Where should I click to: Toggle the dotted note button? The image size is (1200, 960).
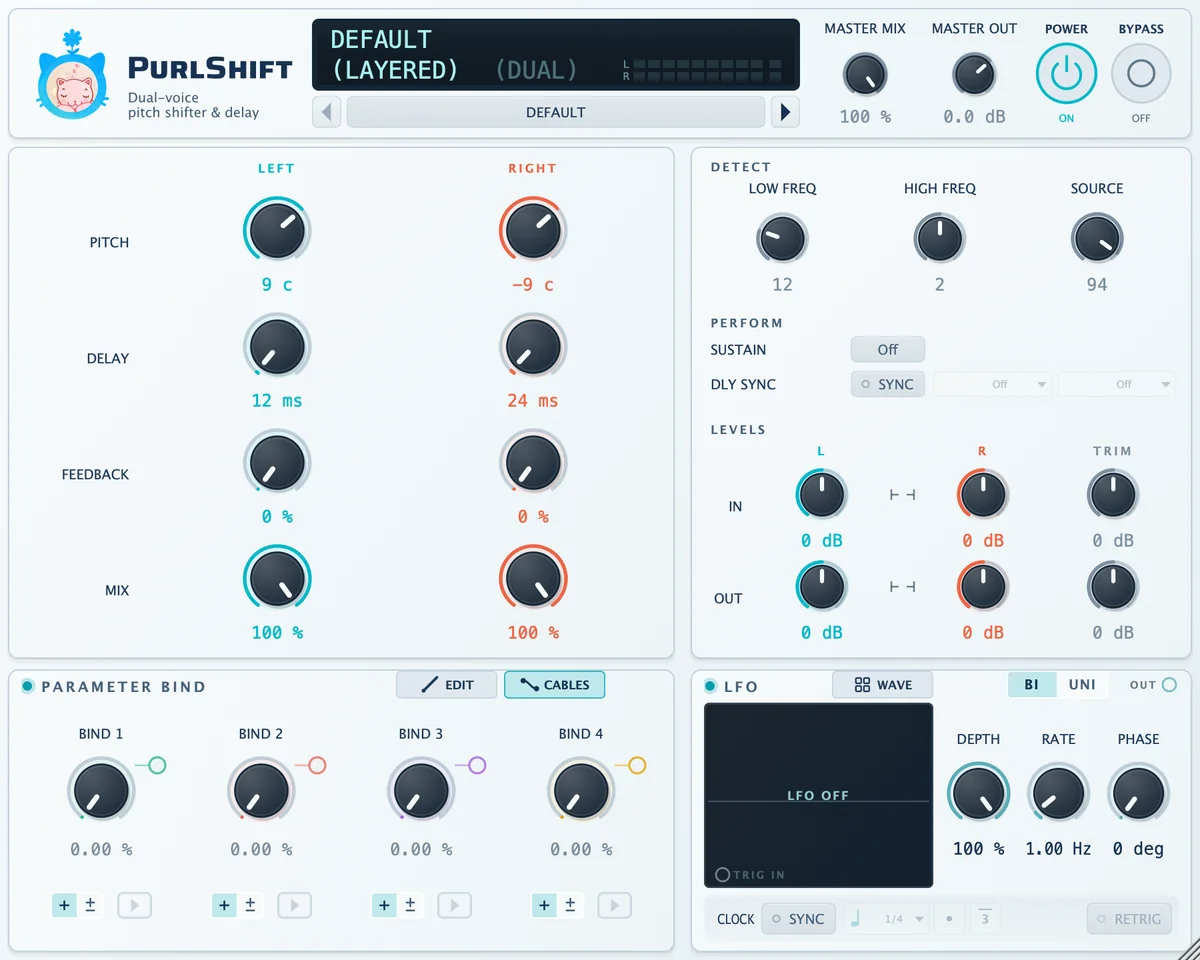pyautogui.click(x=949, y=919)
